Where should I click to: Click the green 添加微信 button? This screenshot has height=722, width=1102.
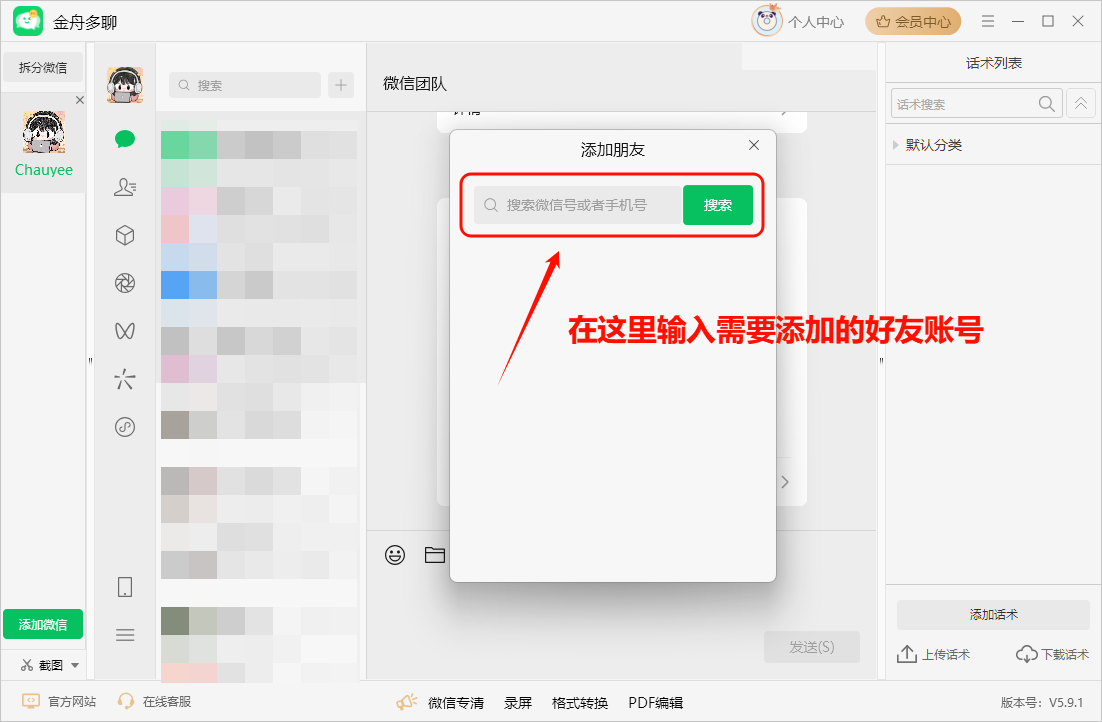coord(43,624)
